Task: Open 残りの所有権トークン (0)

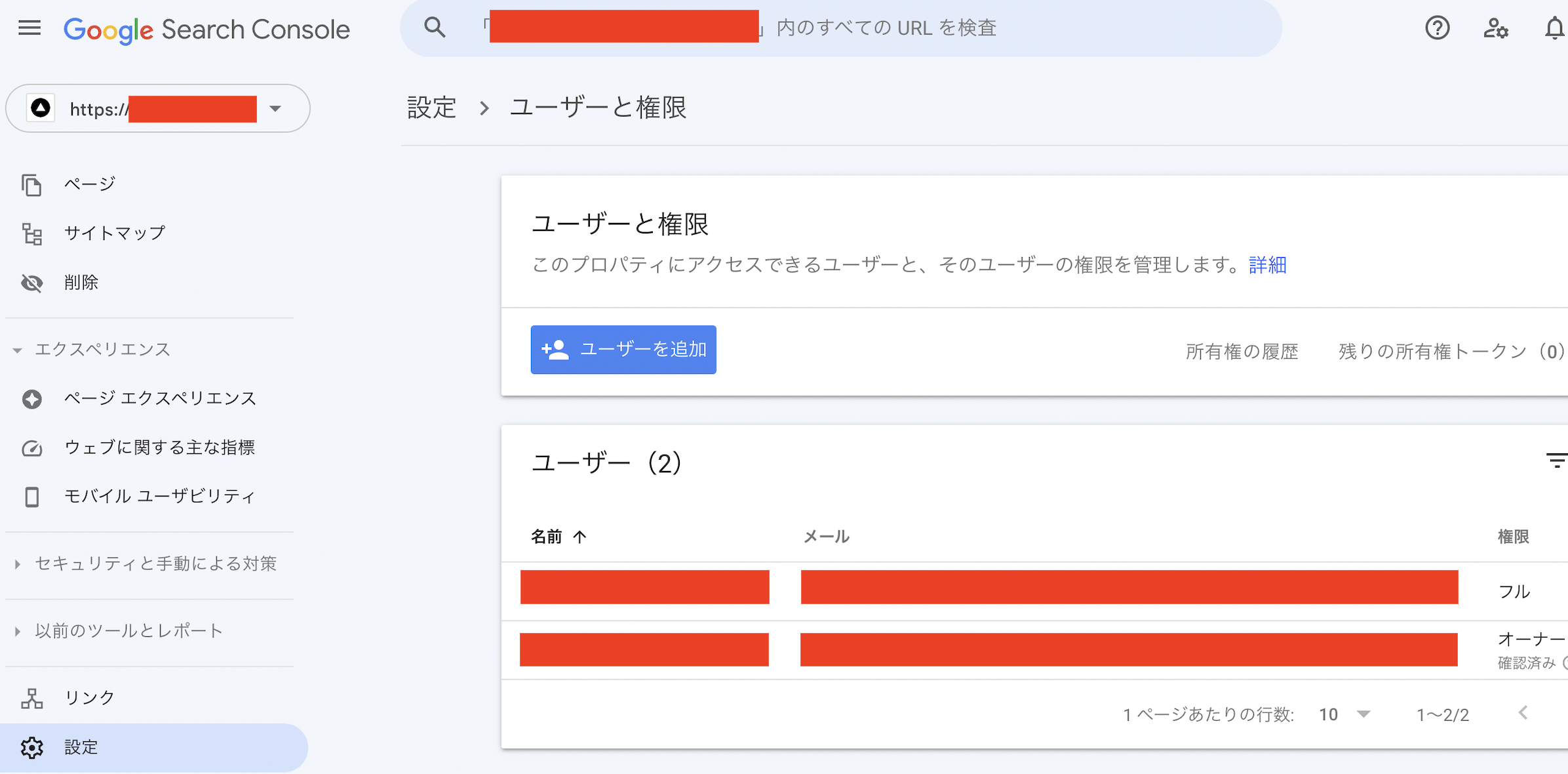Action: [x=1451, y=352]
